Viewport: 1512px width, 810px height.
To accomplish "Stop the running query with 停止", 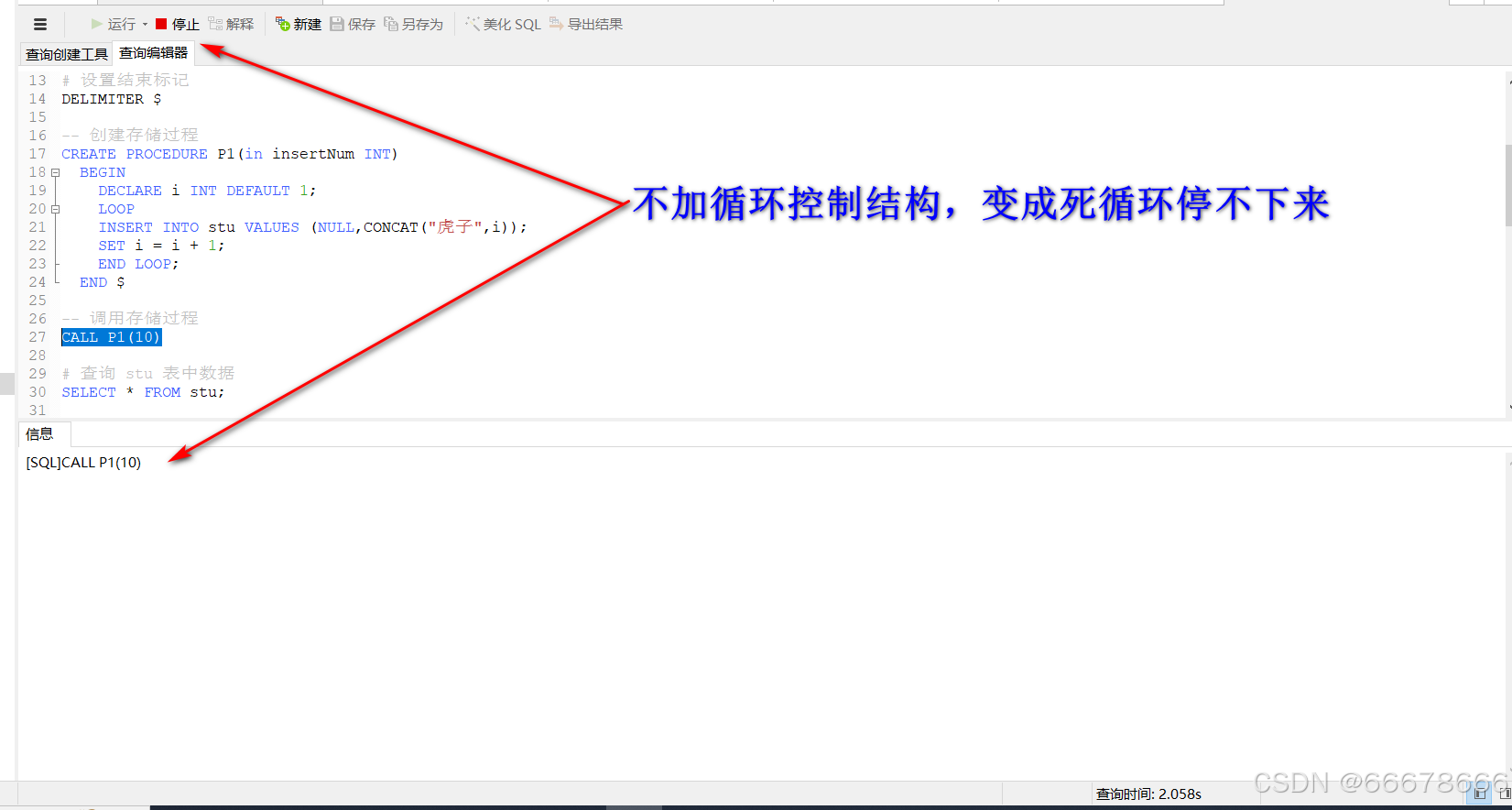I will click(x=178, y=25).
